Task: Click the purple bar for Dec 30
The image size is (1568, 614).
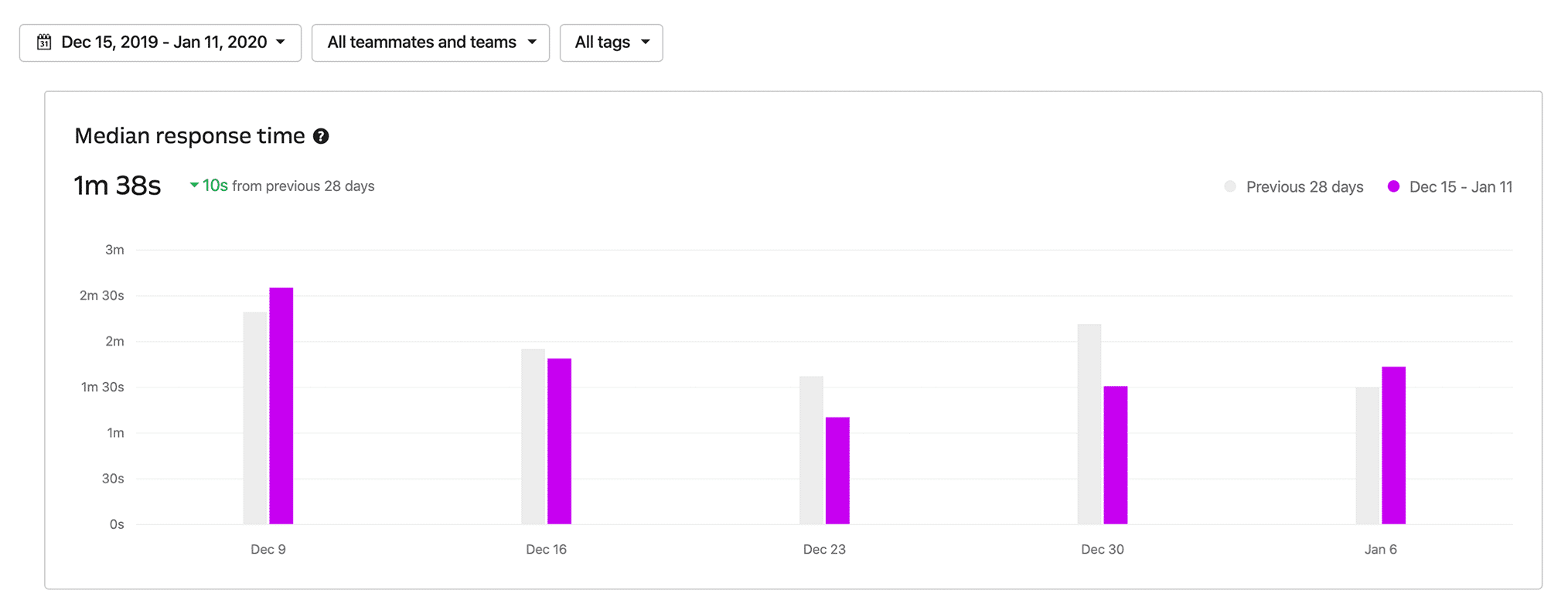Action: pos(1115,455)
